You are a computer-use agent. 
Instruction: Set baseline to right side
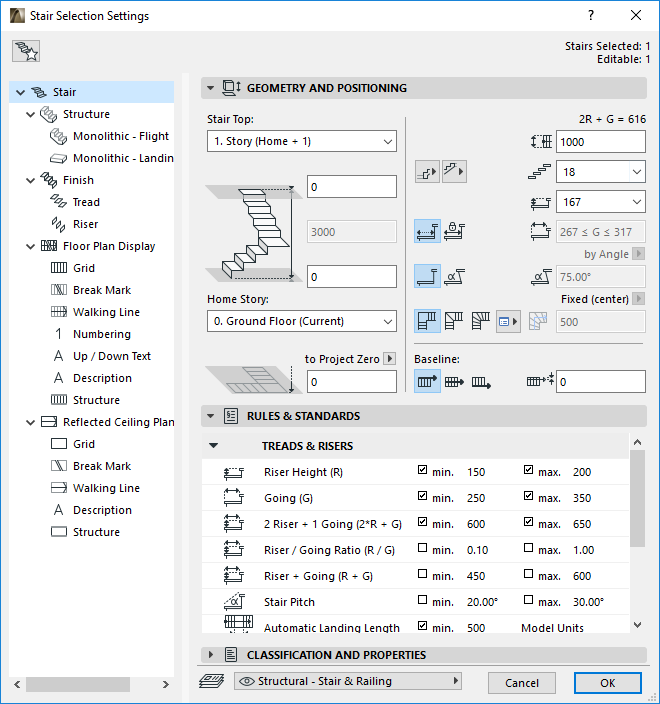[x=481, y=381]
